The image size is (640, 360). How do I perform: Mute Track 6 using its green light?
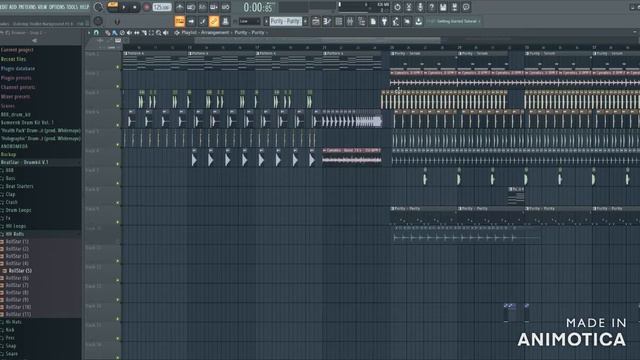[x=118, y=164]
